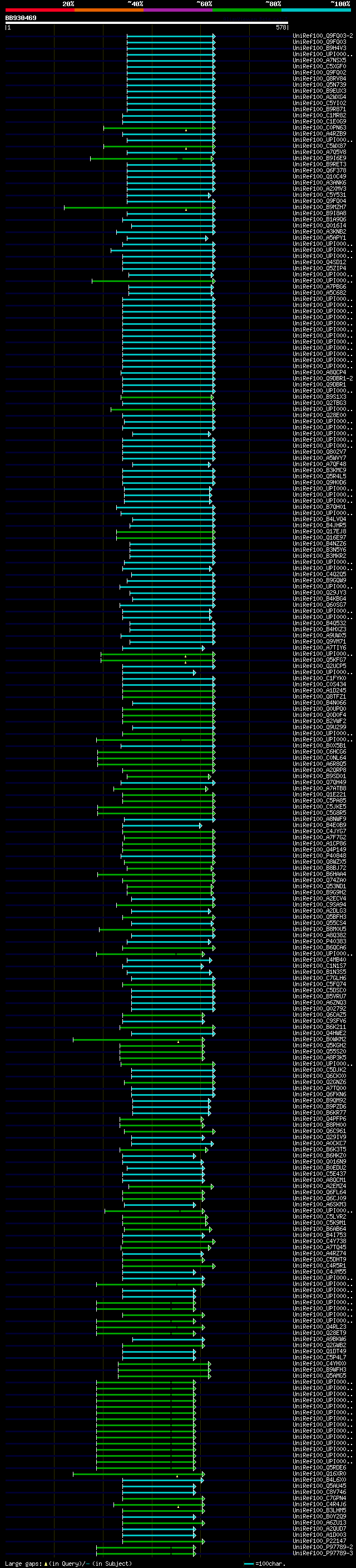Click hit label UniRef100_B1A9Q6
Screen dimensions: 356x1568
pyautogui.click(x=319, y=219)
